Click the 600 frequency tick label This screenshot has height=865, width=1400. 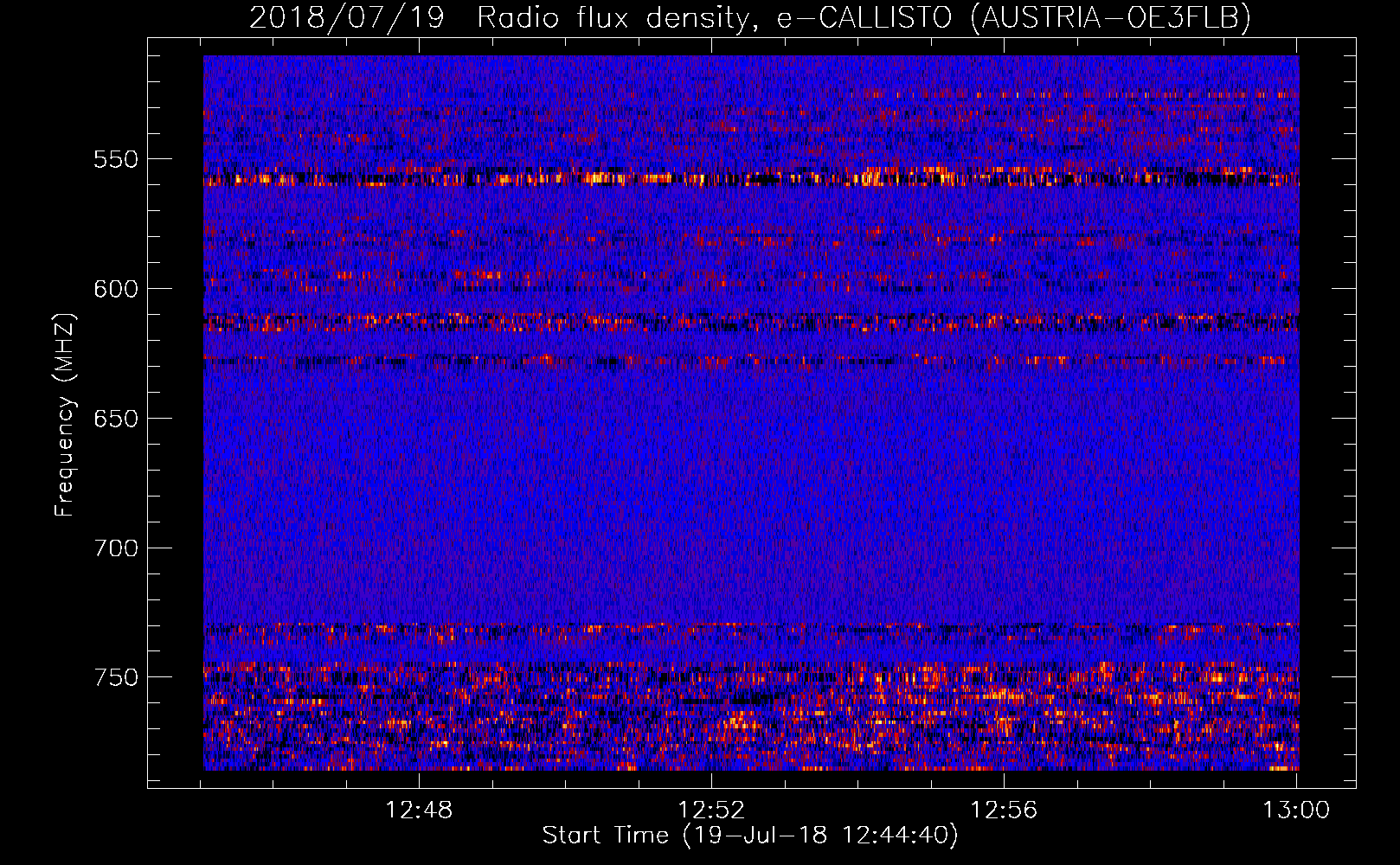(116, 289)
